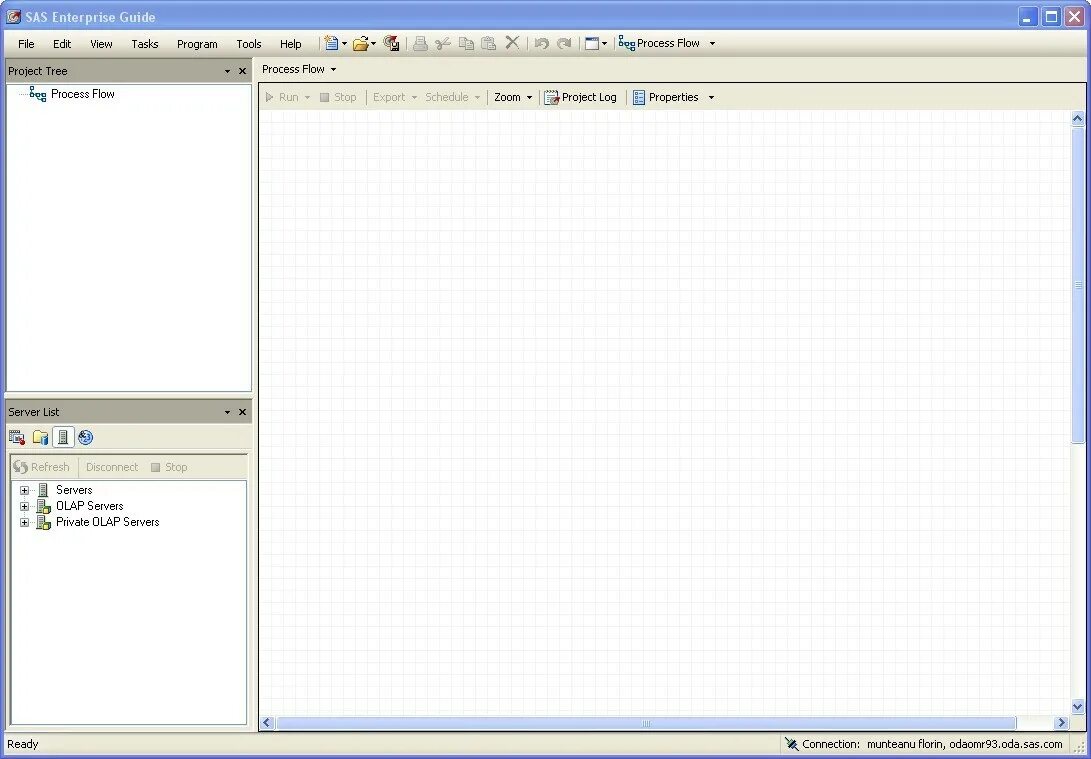Viewport: 1091px width, 759px height.
Task: Click the Export button
Action: pos(389,97)
